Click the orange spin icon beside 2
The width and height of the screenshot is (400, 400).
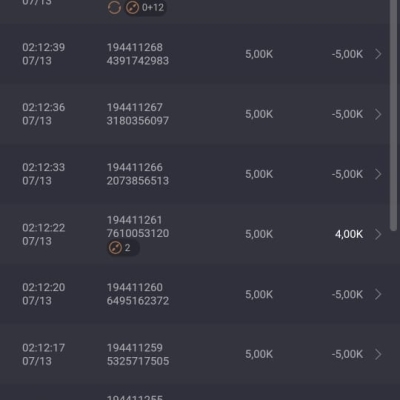pyautogui.click(x=115, y=248)
